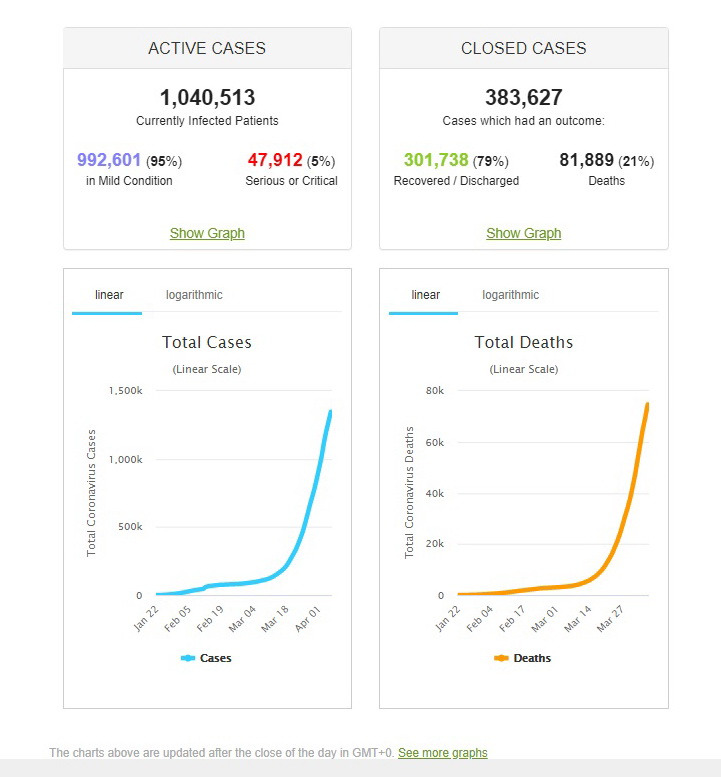Expand Show Graph under Closed Cases
Viewport: 721px width, 777px height.
(x=524, y=233)
